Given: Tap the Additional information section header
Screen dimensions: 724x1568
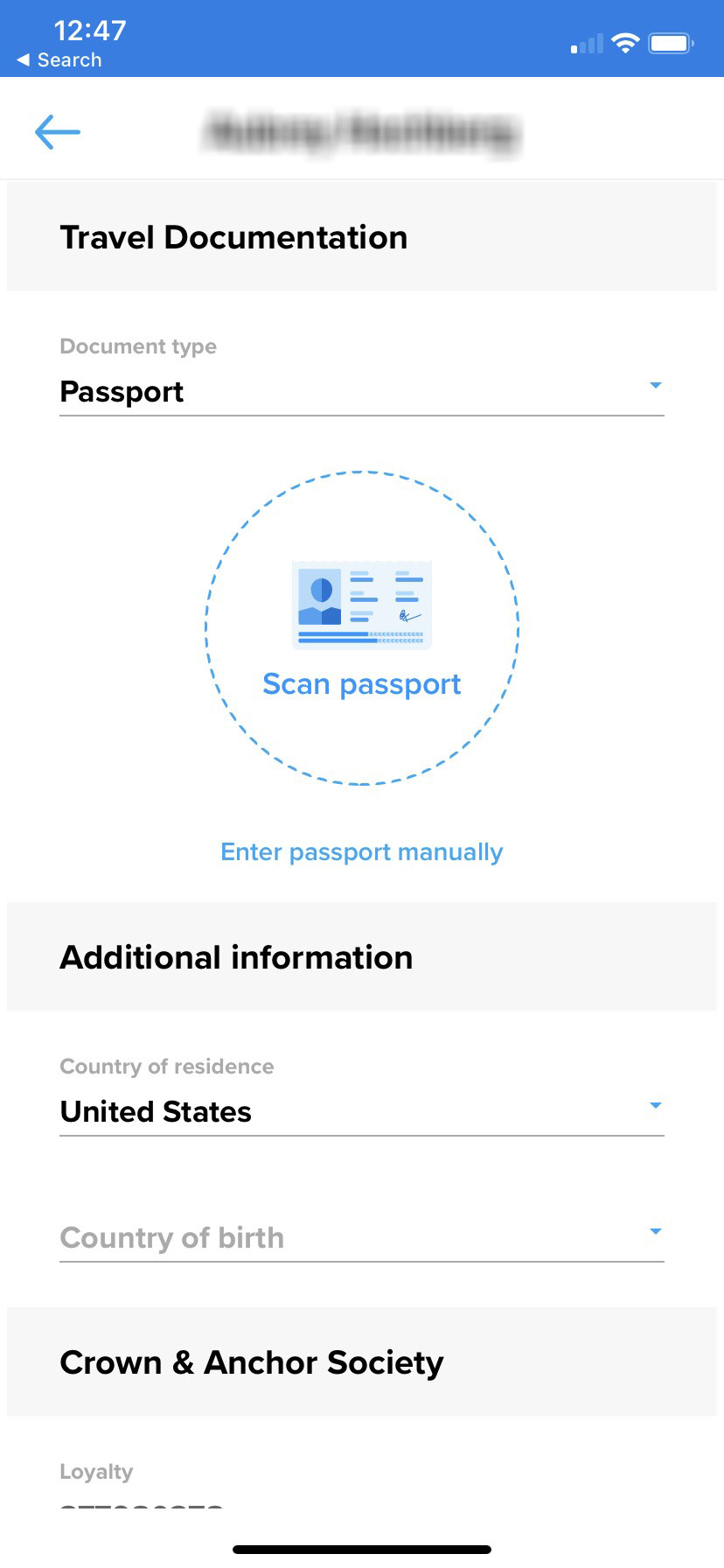Looking at the screenshot, I should 362,957.
